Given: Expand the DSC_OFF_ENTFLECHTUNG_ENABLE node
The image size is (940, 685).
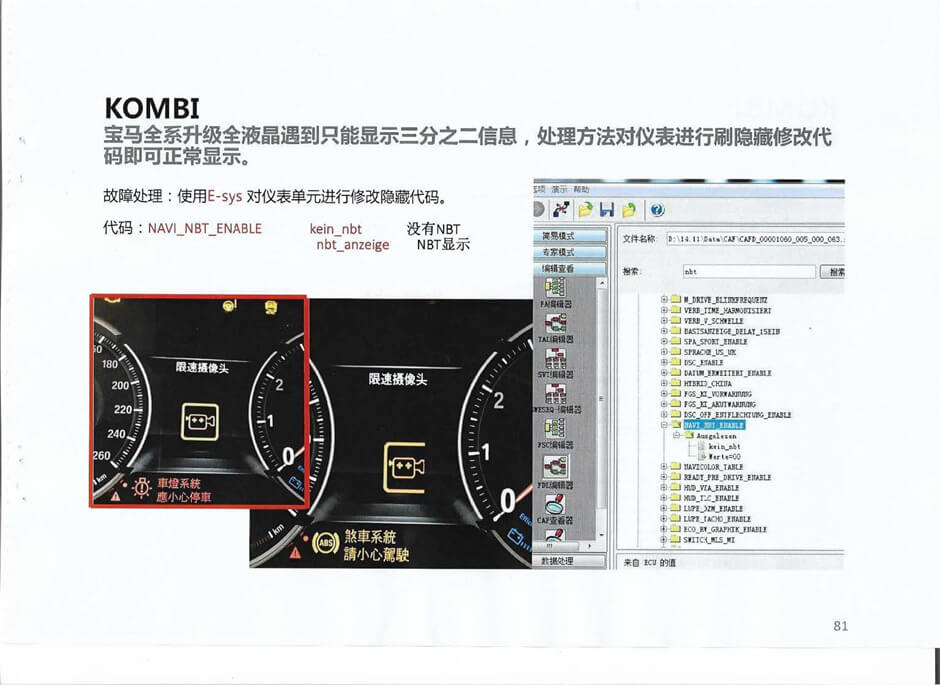Looking at the screenshot, I should 664,415.
